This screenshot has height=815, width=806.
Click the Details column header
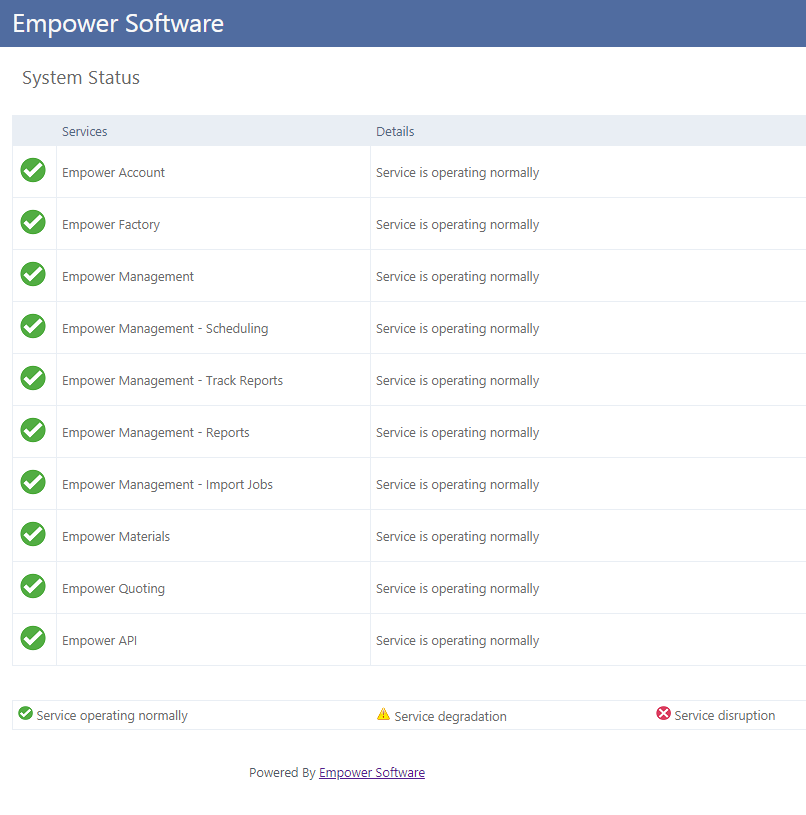(x=395, y=131)
